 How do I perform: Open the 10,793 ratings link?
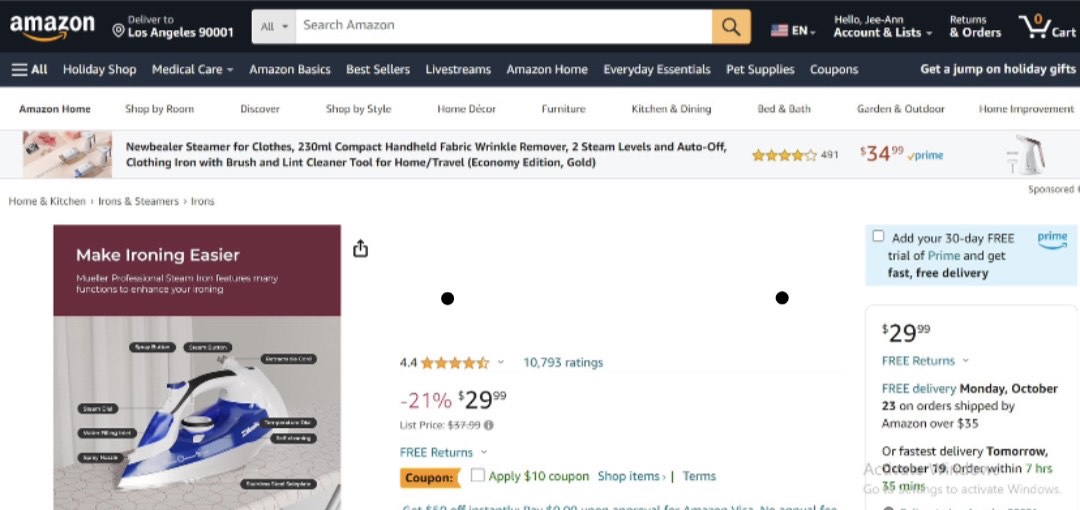(563, 362)
